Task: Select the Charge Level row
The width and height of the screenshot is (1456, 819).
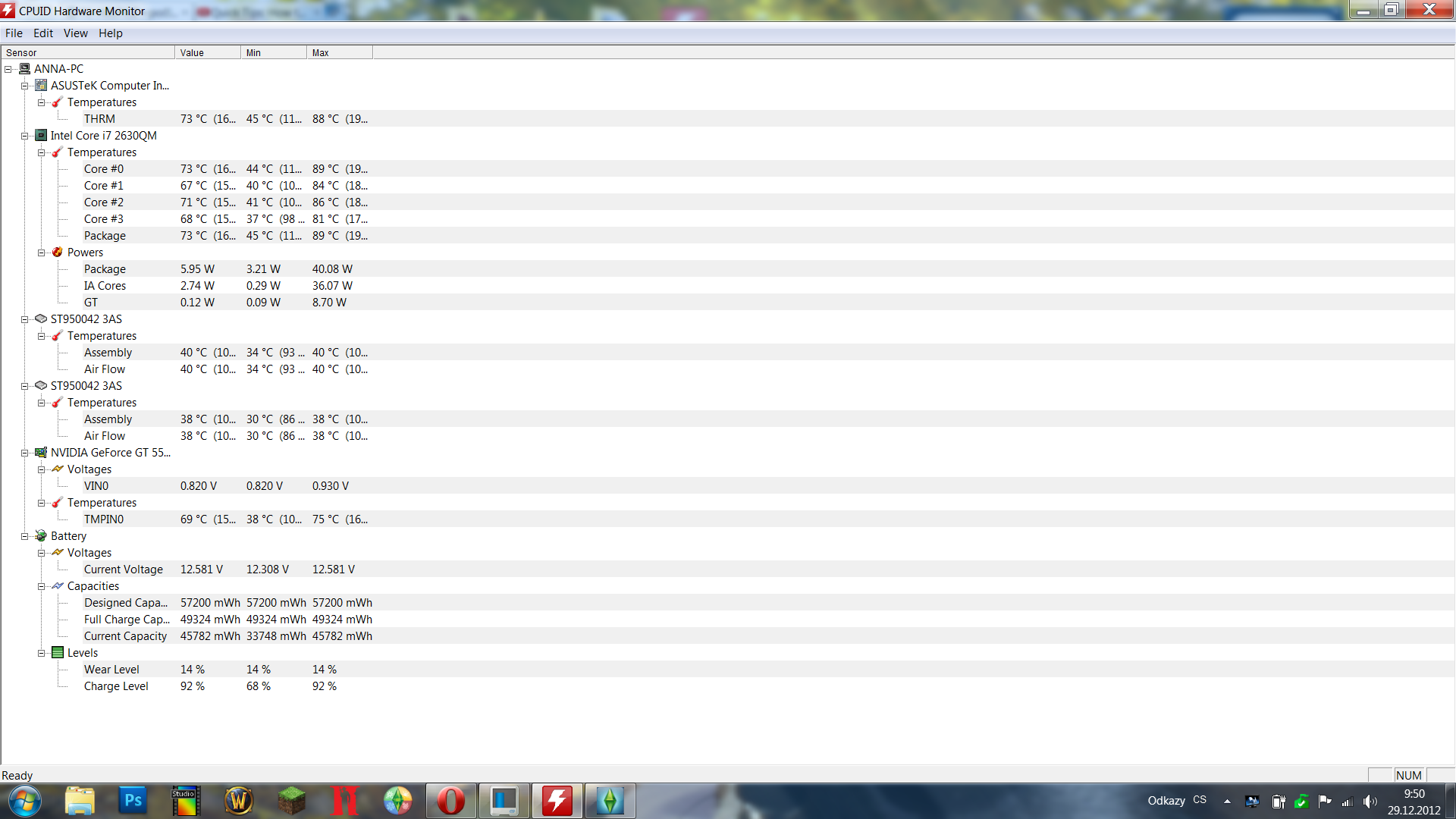Action: [x=116, y=686]
